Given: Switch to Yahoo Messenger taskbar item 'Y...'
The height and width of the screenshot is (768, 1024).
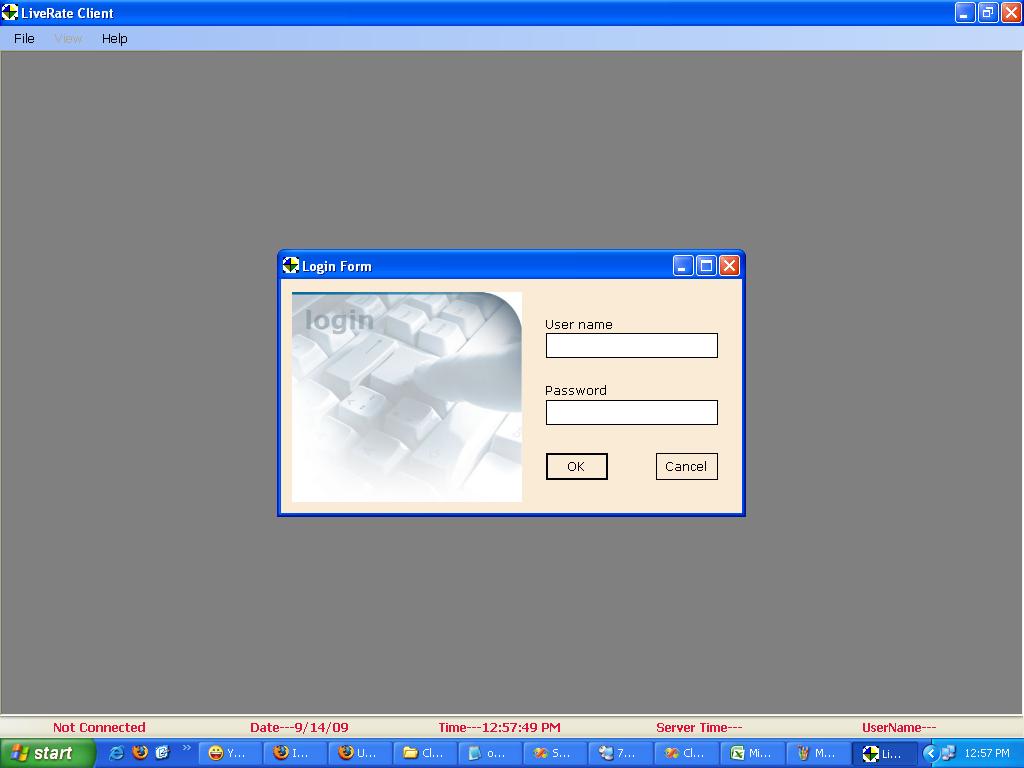Looking at the screenshot, I should (229, 754).
